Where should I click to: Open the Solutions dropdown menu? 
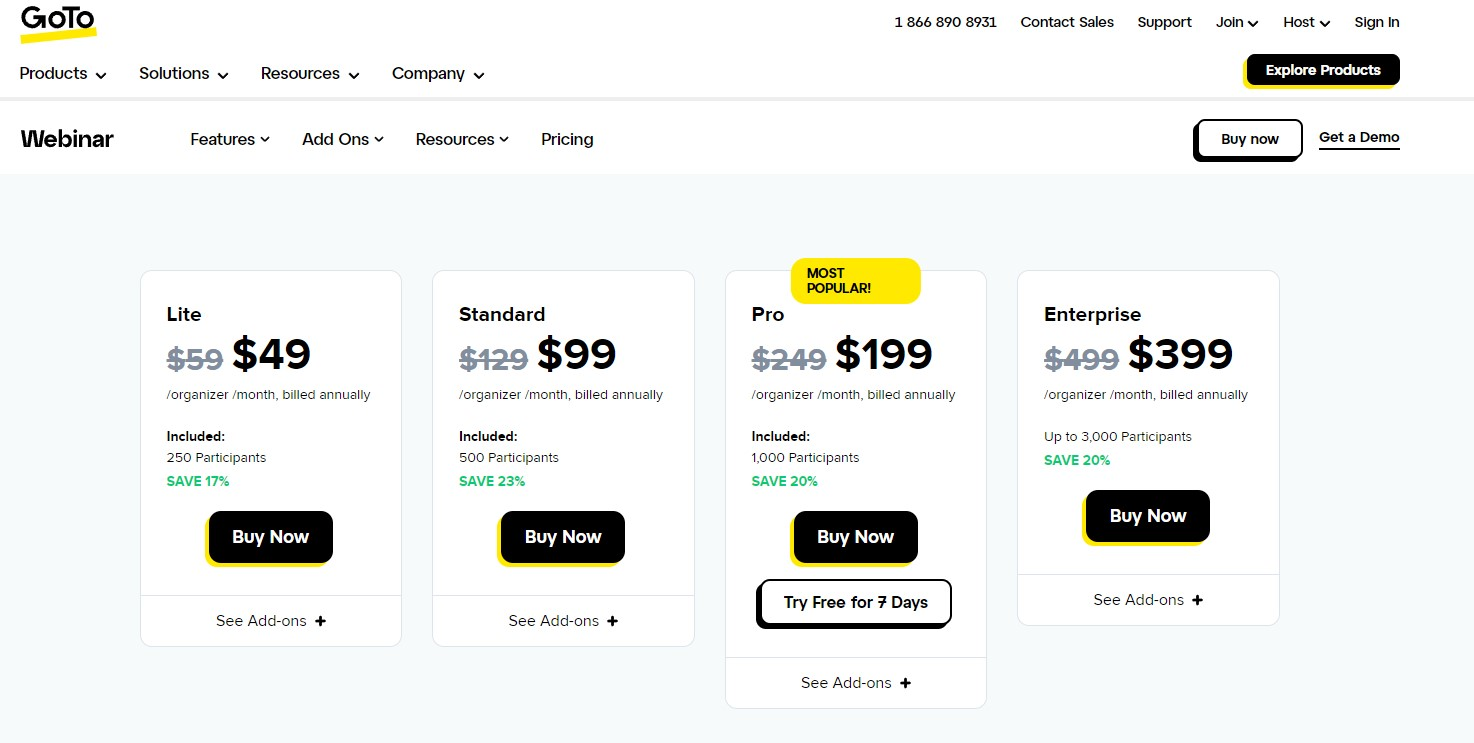click(184, 74)
